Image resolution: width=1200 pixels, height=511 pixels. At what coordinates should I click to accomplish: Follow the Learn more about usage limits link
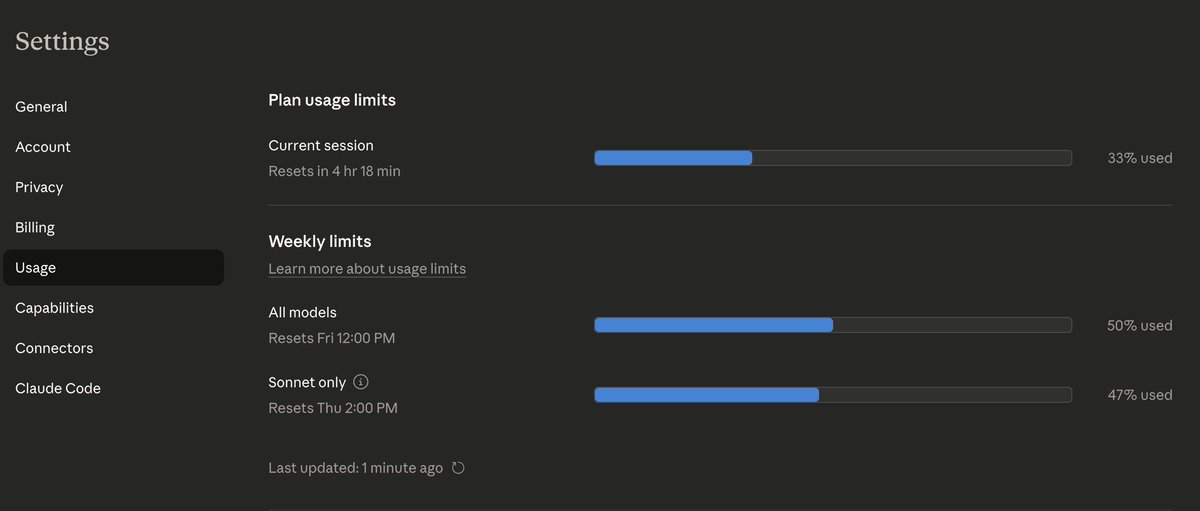(x=367, y=268)
